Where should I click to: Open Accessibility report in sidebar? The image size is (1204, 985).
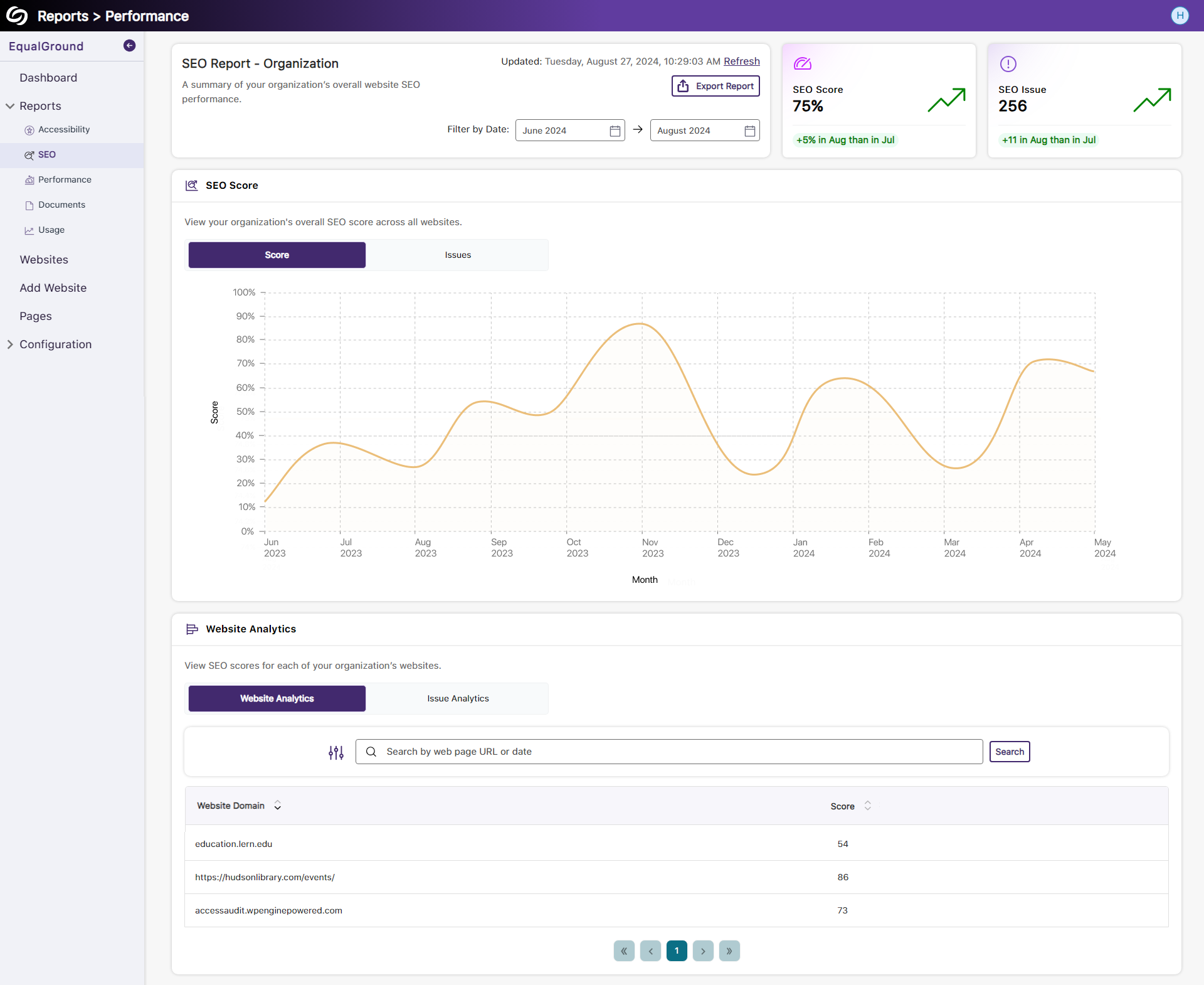point(63,130)
